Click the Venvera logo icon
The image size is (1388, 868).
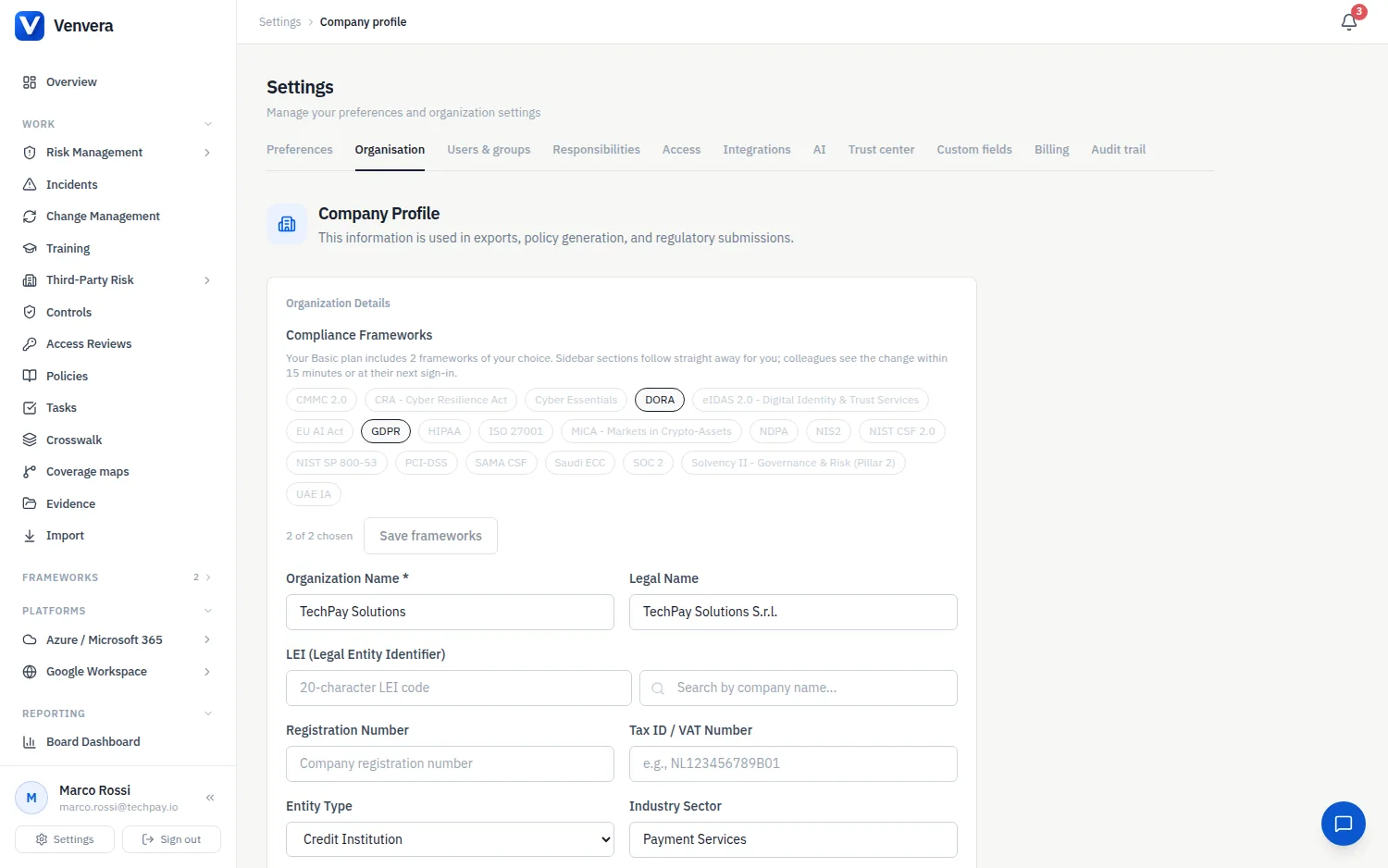coord(30,26)
